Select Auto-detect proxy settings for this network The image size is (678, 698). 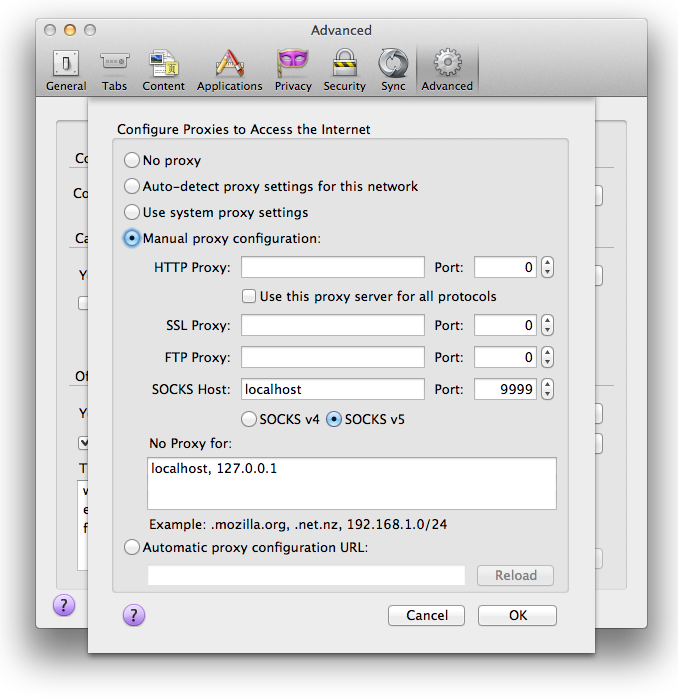click(x=132, y=187)
